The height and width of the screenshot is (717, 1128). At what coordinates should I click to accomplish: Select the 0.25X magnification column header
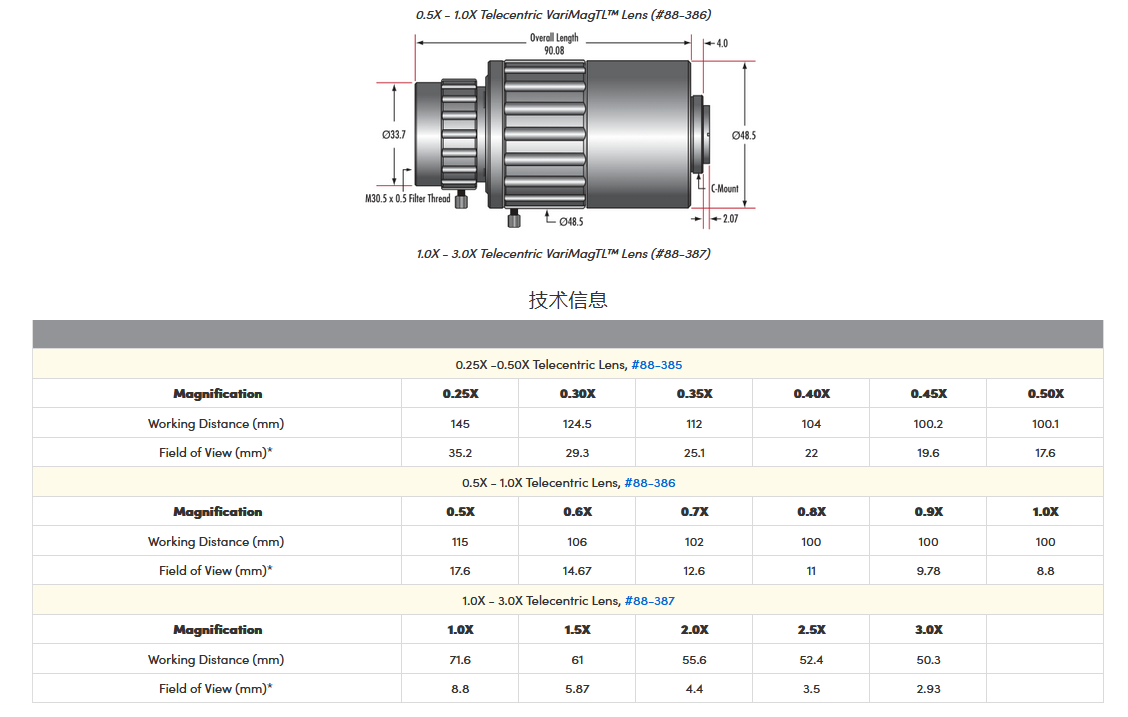click(460, 394)
